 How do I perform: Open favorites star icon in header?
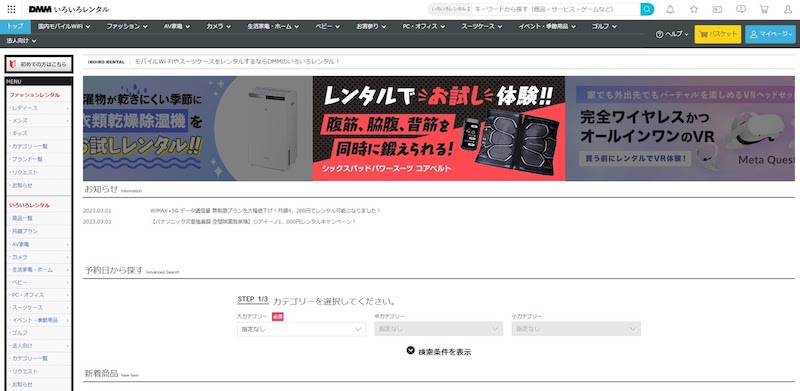[694, 9]
